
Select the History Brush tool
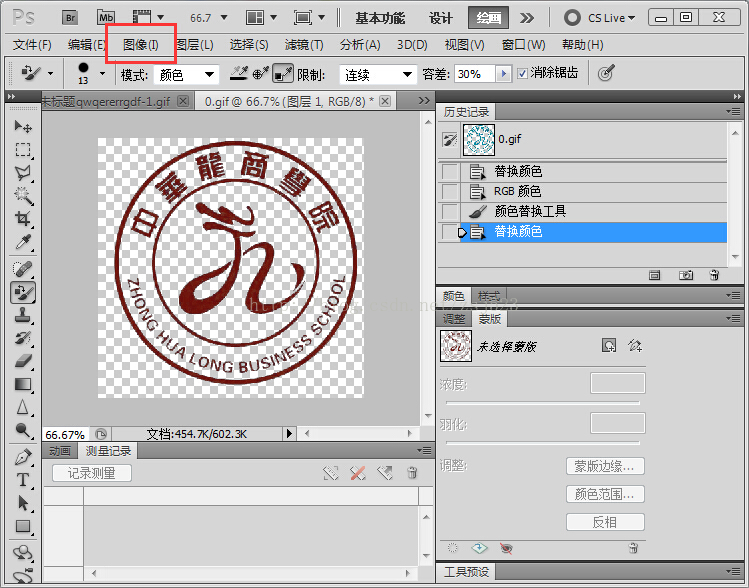(22, 338)
